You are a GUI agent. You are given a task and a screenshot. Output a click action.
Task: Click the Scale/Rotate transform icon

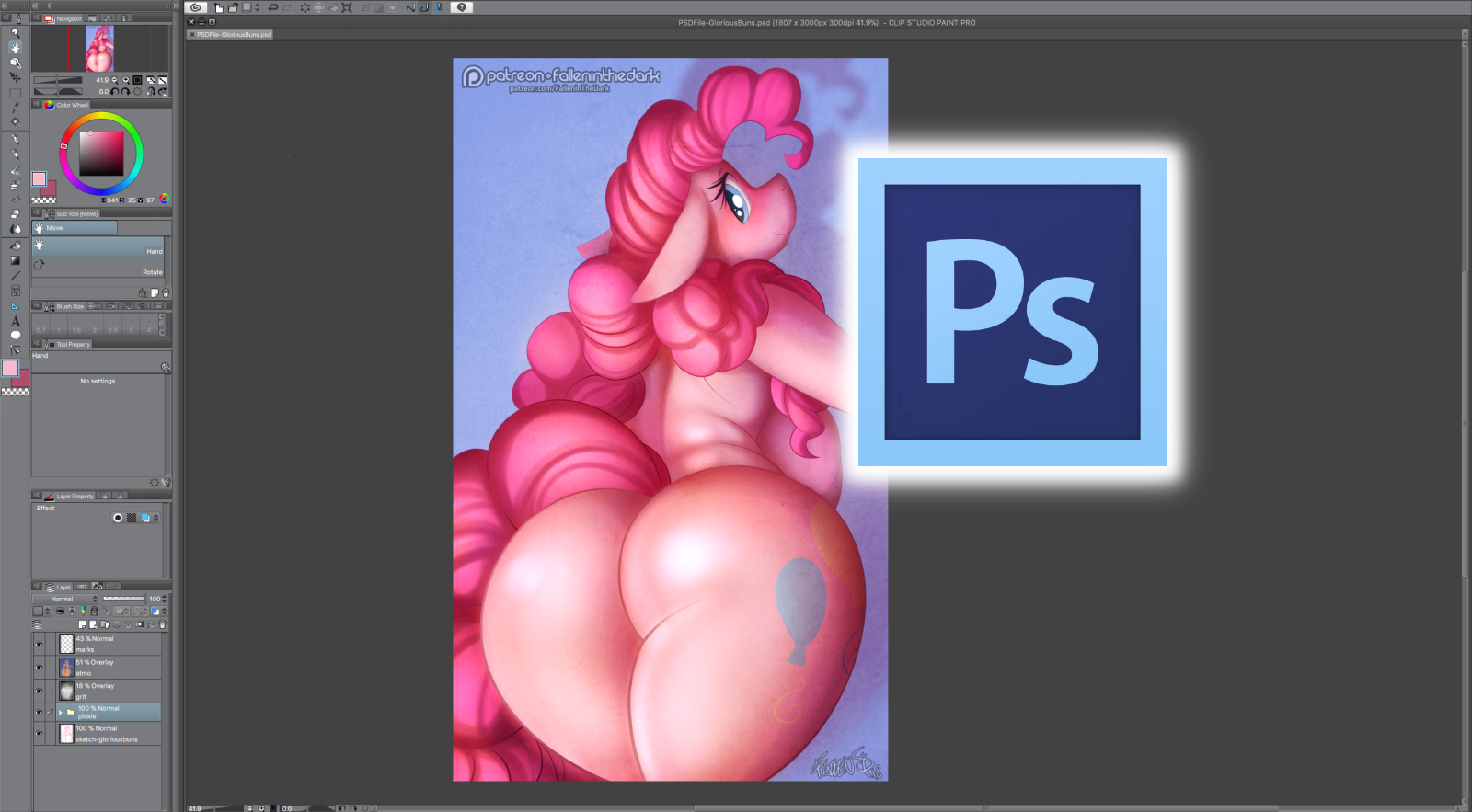coord(346,7)
